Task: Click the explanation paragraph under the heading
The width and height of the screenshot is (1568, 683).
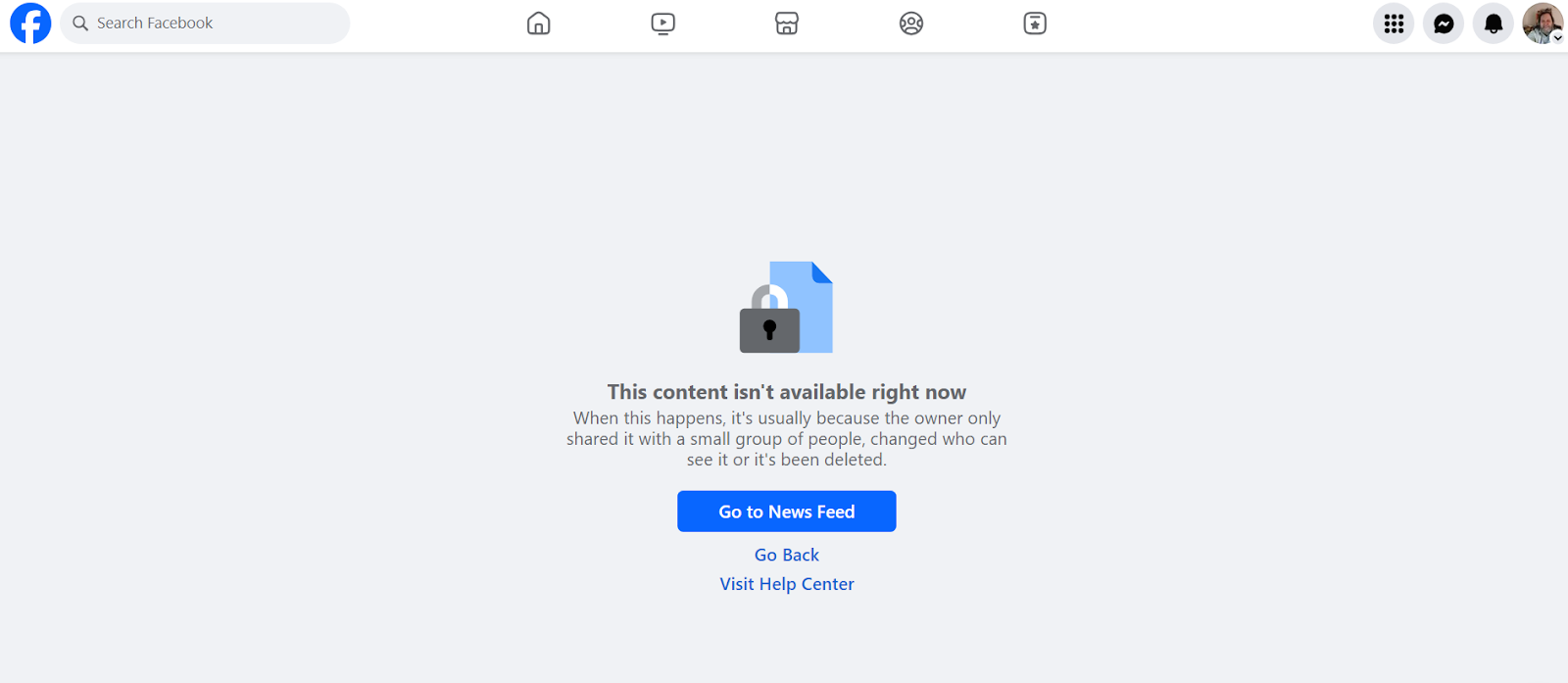Action: tap(787, 439)
